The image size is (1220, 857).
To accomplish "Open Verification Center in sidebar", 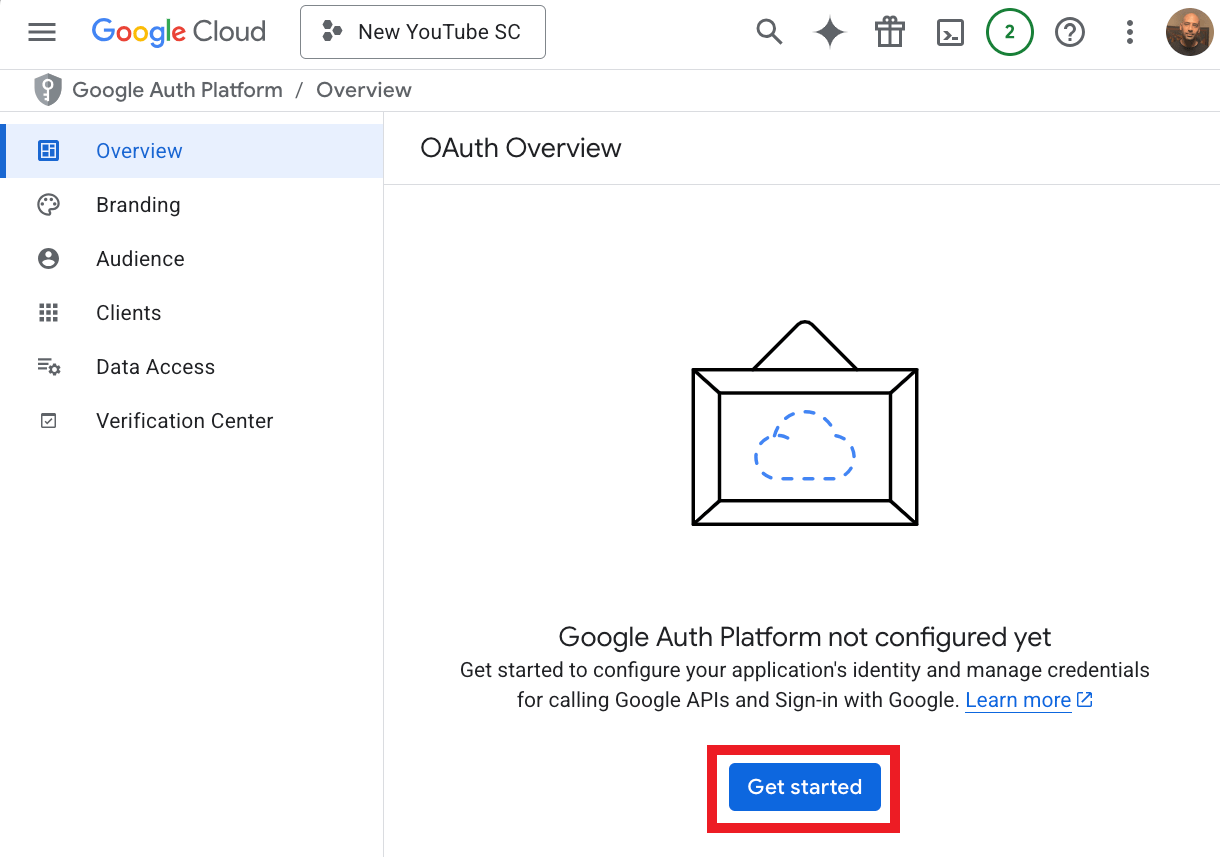I will [x=184, y=421].
